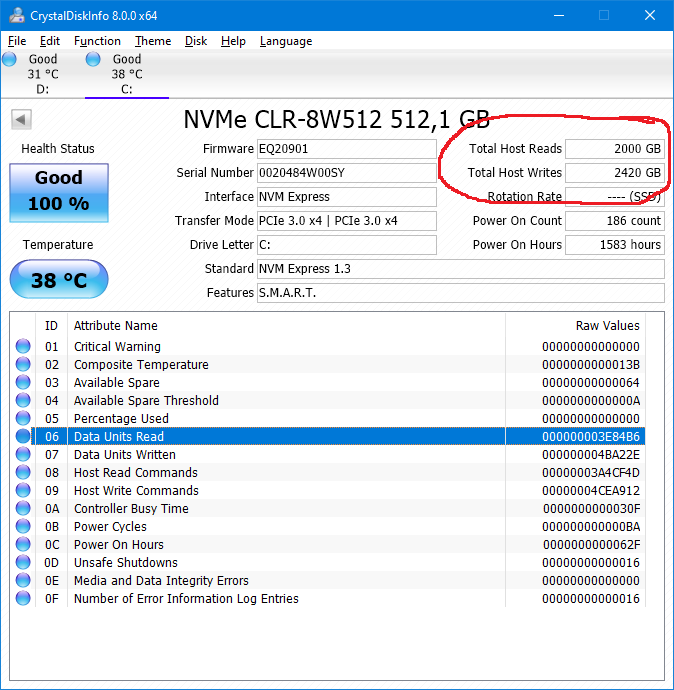Click the previous disk arrow icon

pyautogui.click(x=21, y=120)
